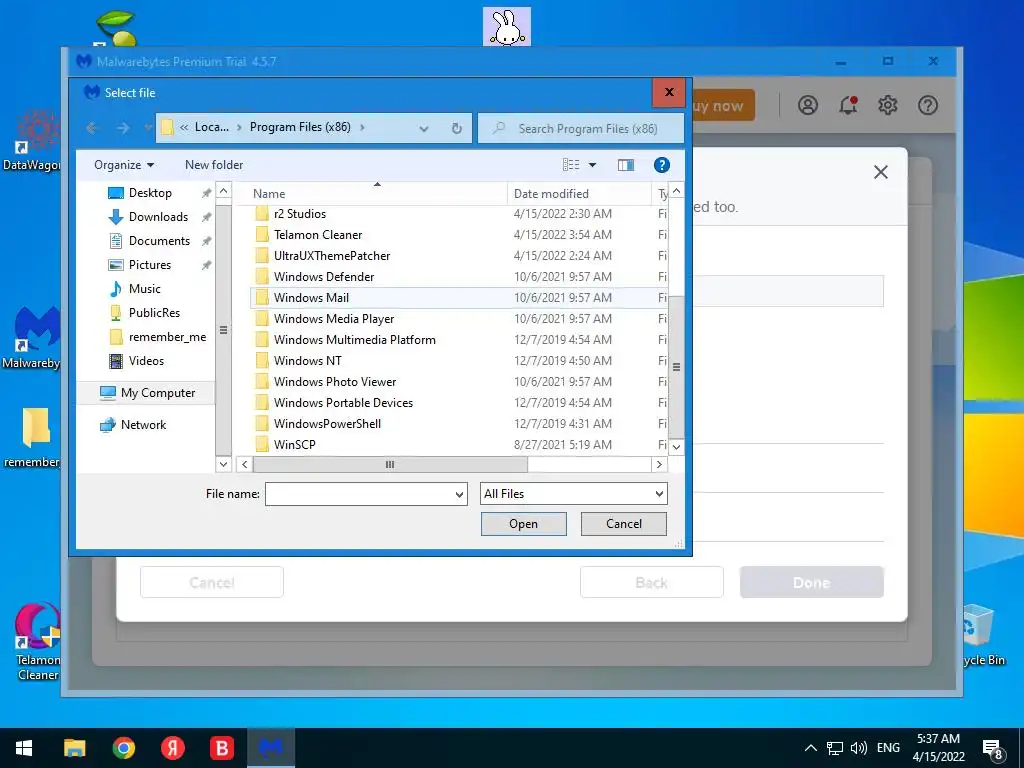Open Malwarebytes settings gear
The image size is (1024, 768).
tap(888, 105)
